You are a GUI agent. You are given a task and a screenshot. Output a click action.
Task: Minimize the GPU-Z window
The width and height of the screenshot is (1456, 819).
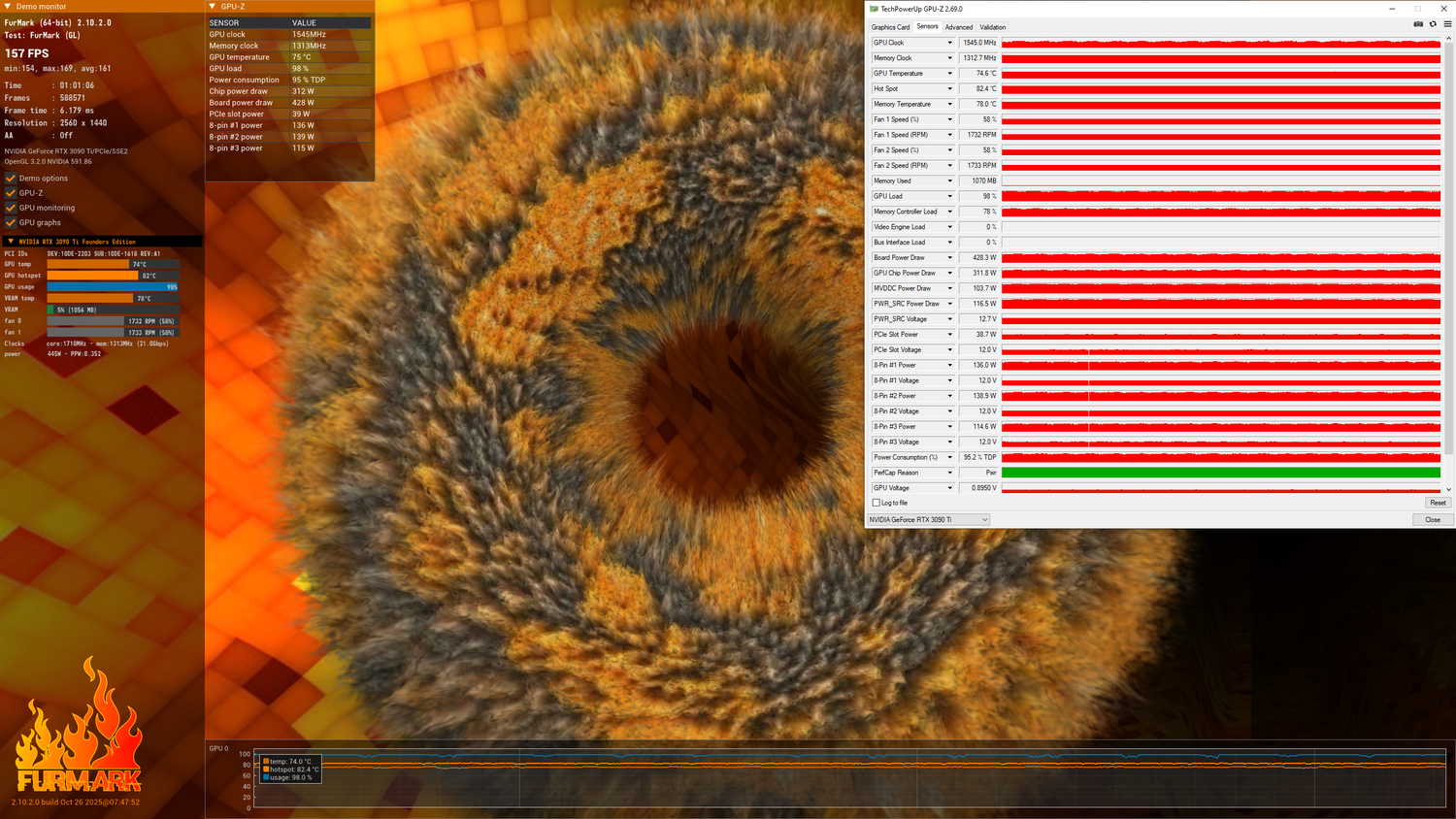point(1390,9)
